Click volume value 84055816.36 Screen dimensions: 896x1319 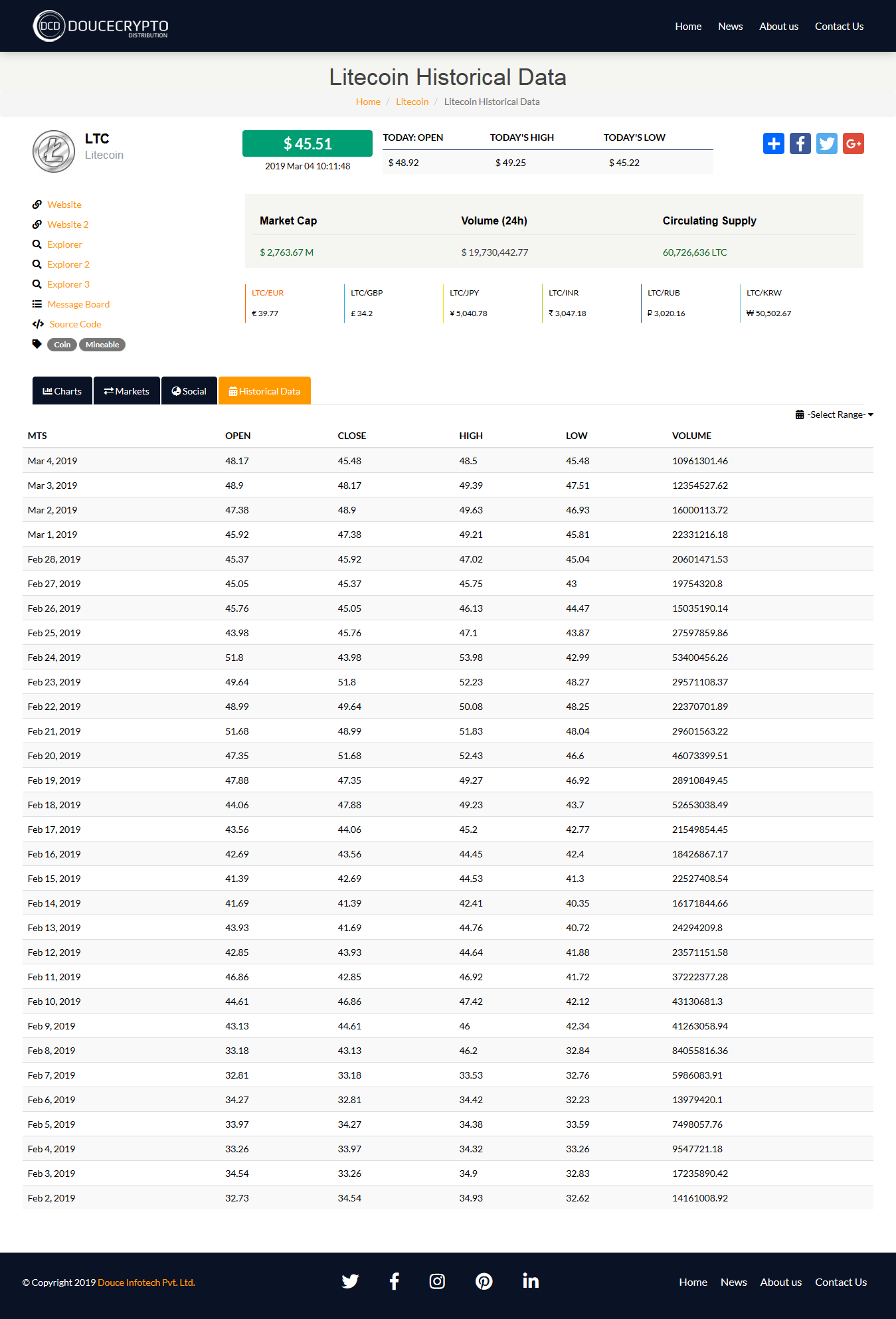(x=700, y=1051)
